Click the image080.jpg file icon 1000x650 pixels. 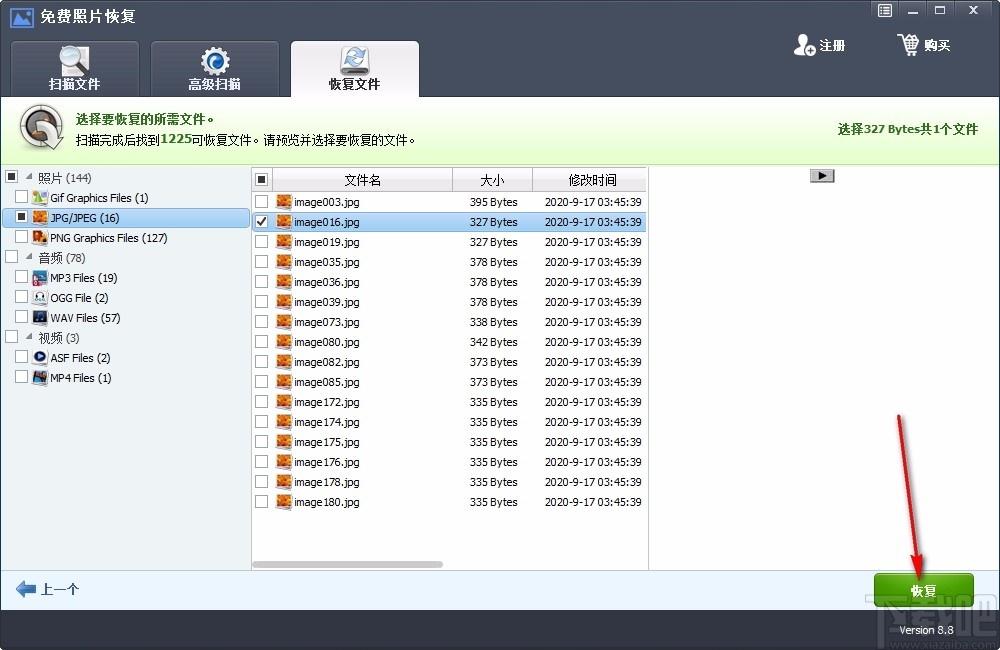click(284, 341)
